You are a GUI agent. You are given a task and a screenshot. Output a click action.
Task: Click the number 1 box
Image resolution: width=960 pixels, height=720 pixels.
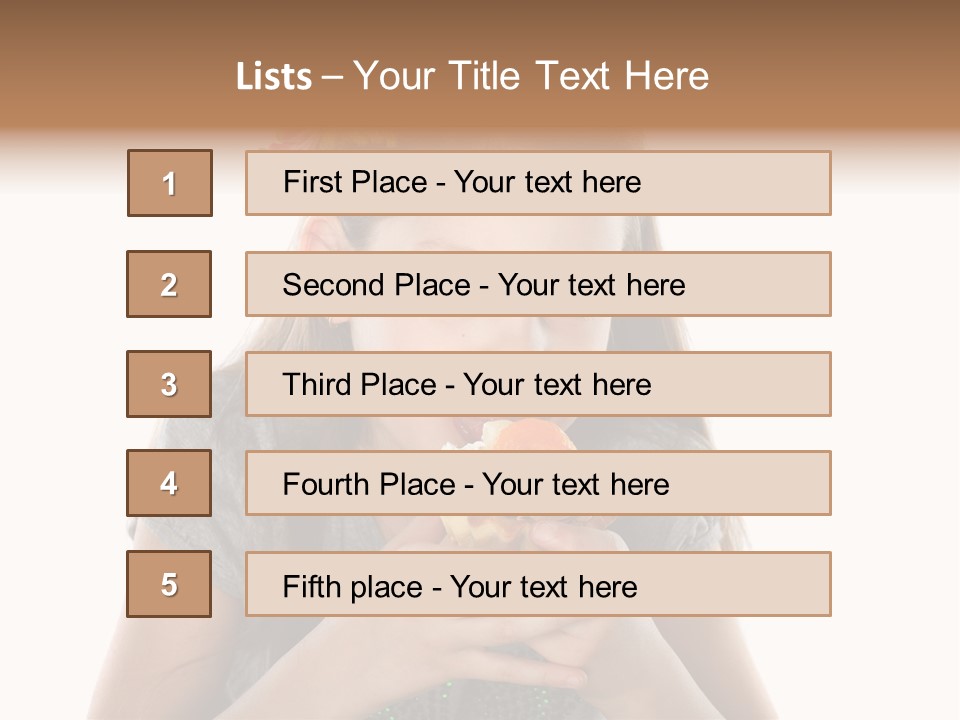coord(170,183)
